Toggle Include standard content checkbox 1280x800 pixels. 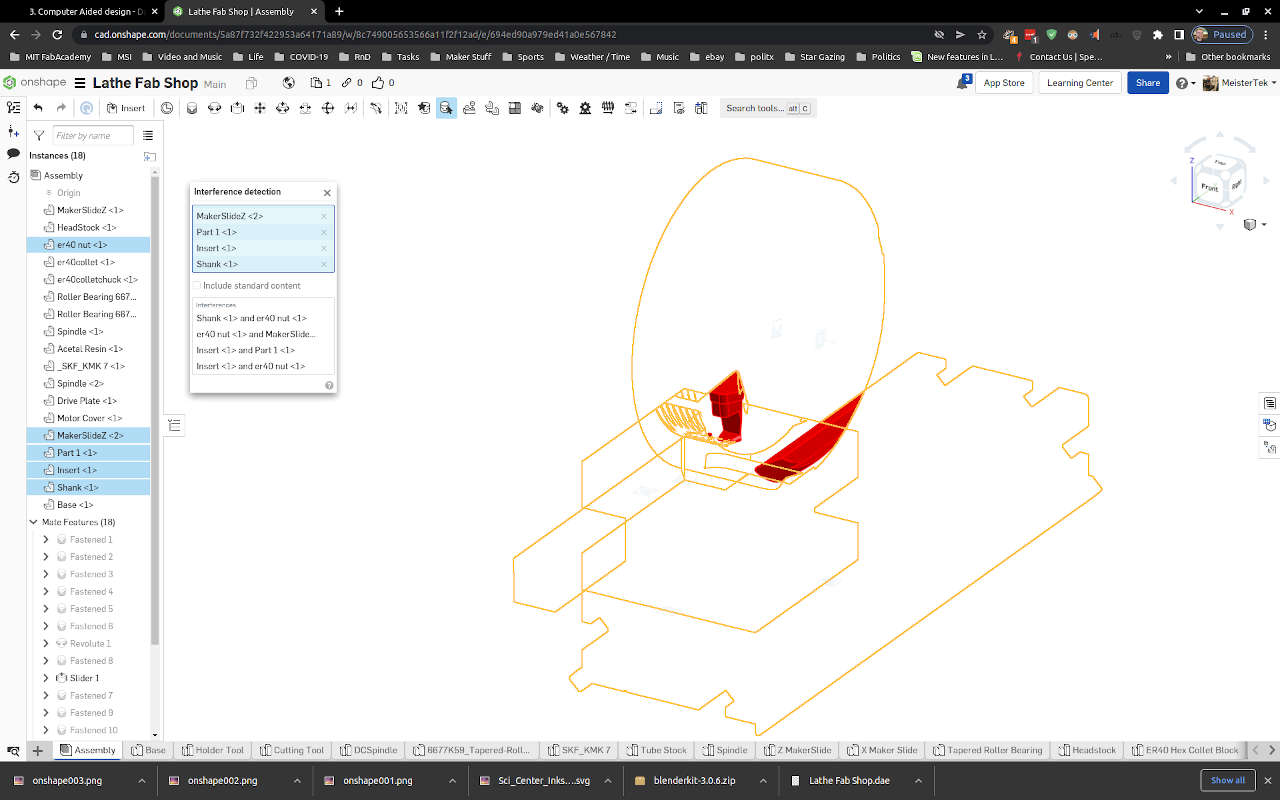(x=197, y=285)
